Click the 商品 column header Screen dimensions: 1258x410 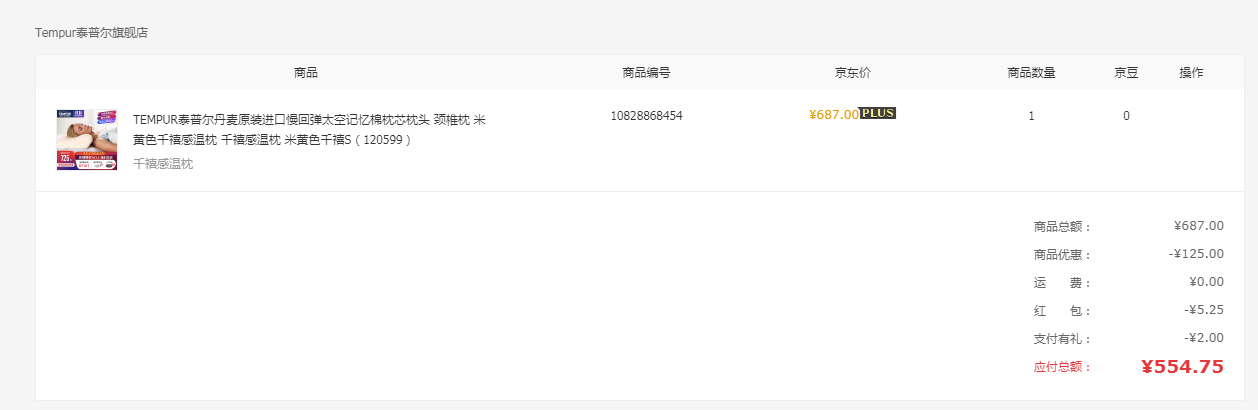pyautogui.click(x=306, y=73)
